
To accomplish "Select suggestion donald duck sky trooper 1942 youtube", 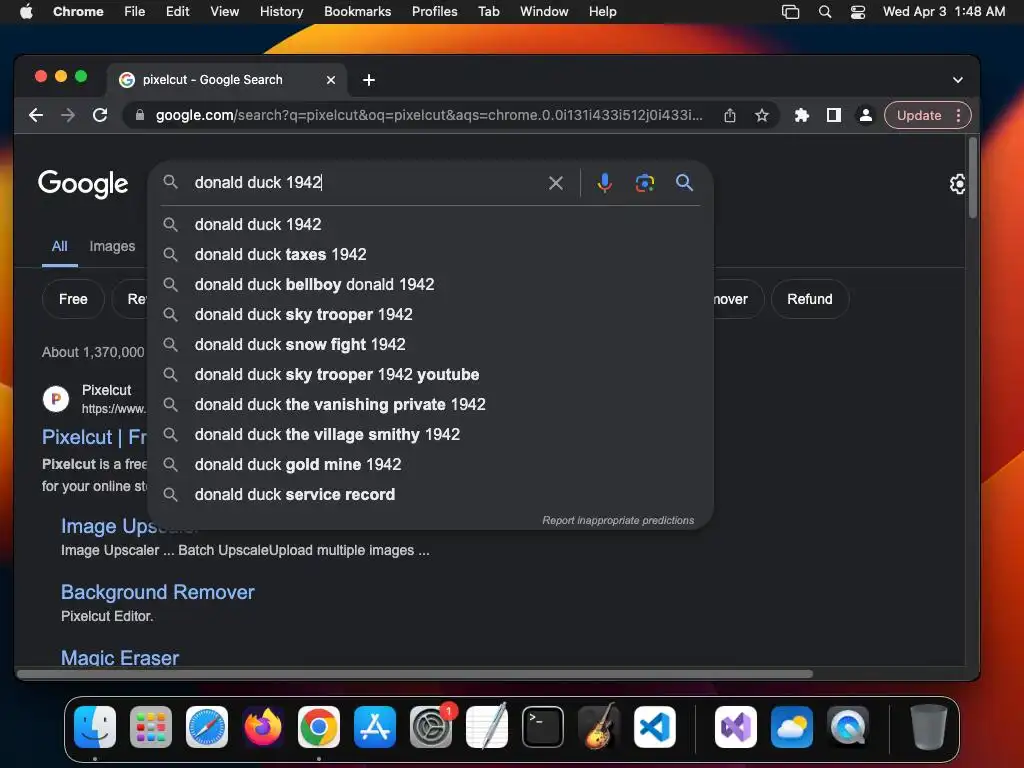I will (430, 374).
